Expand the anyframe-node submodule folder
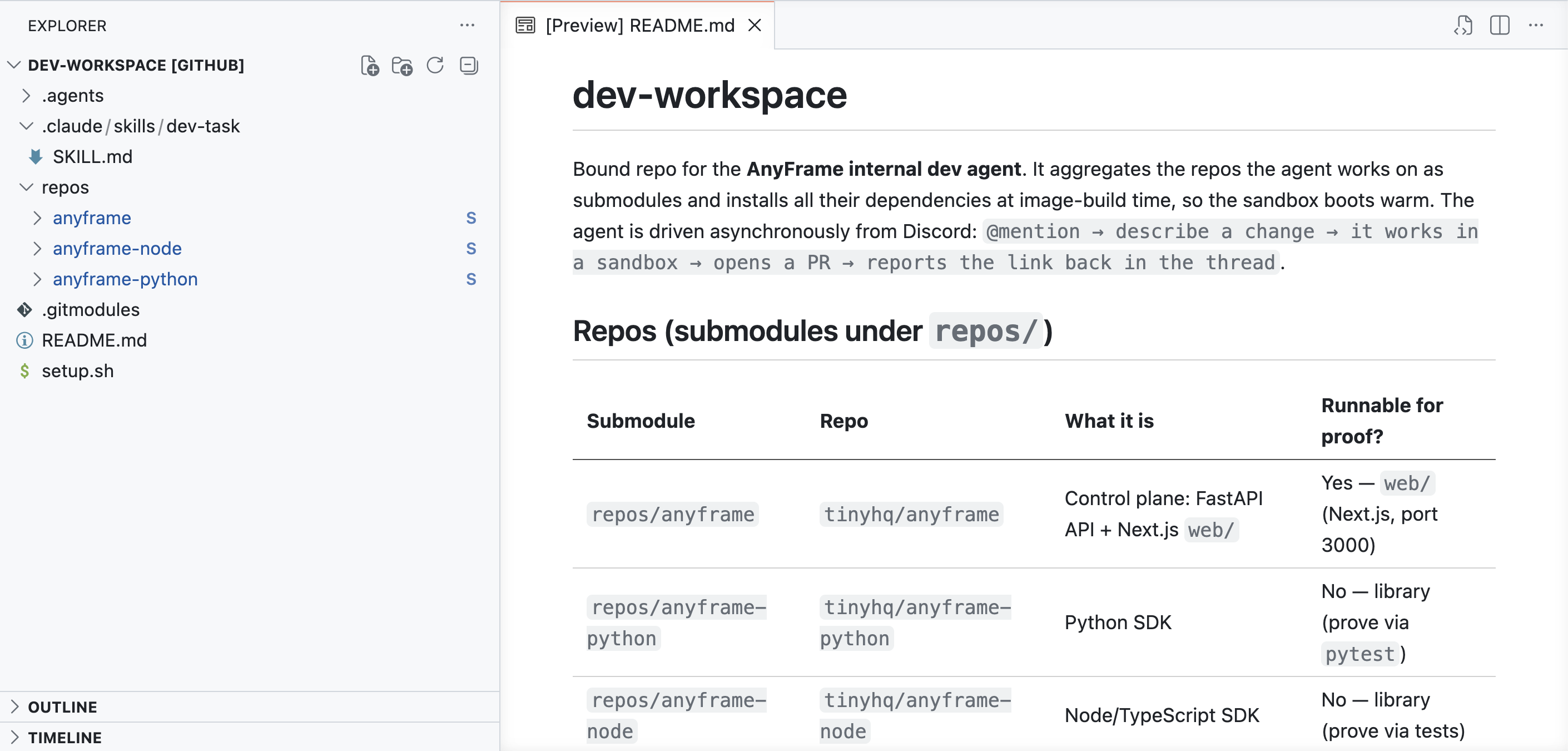1568x751 pixels. point(37,249)
